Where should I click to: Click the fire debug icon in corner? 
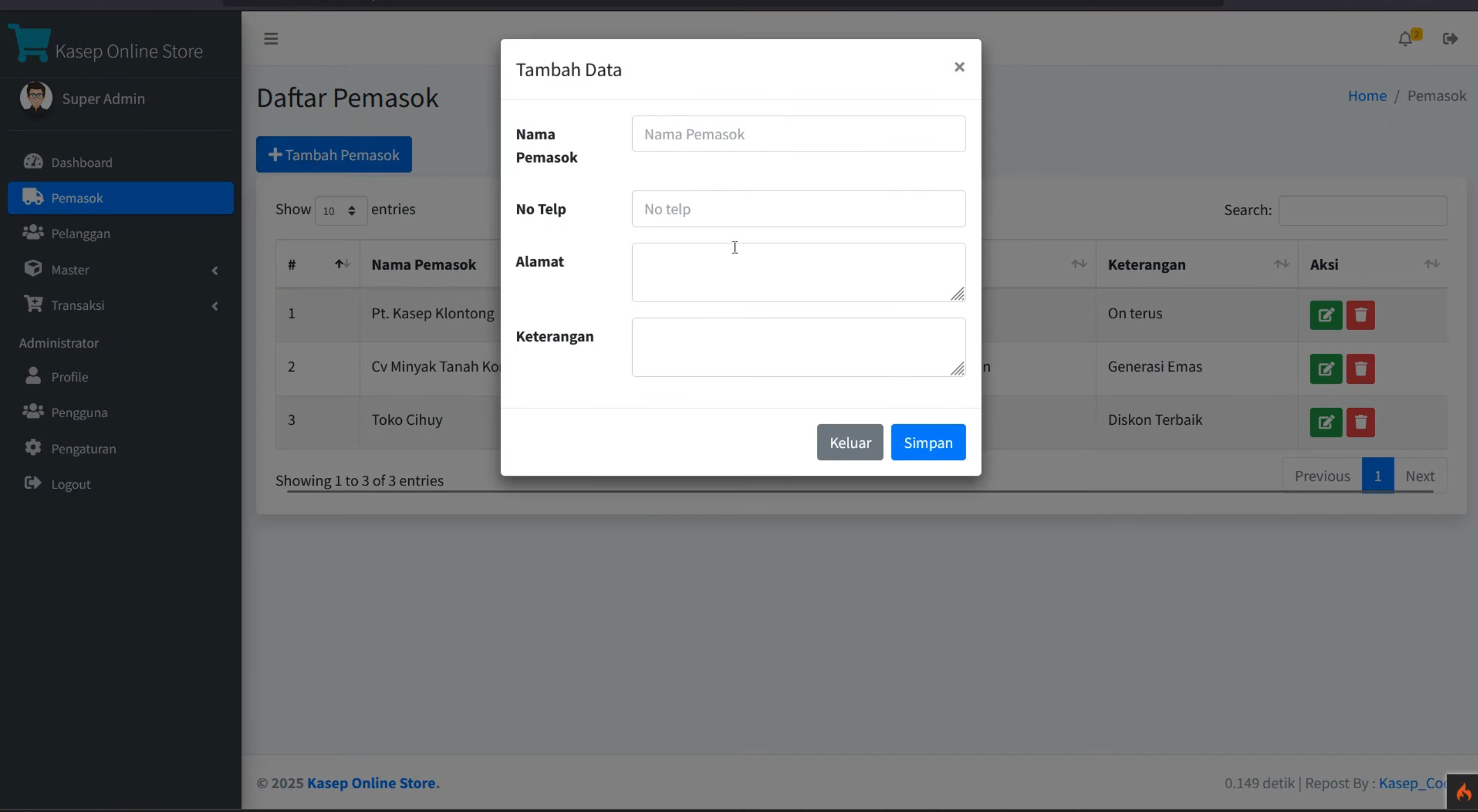(1463, 792)
